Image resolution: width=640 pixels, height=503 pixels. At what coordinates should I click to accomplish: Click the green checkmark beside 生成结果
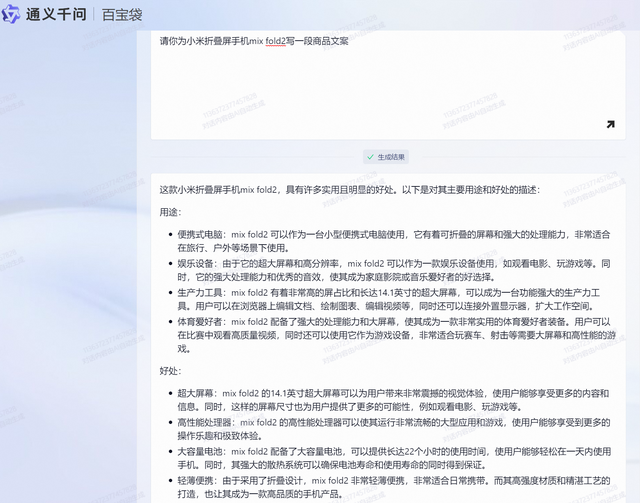pos(370,157)
